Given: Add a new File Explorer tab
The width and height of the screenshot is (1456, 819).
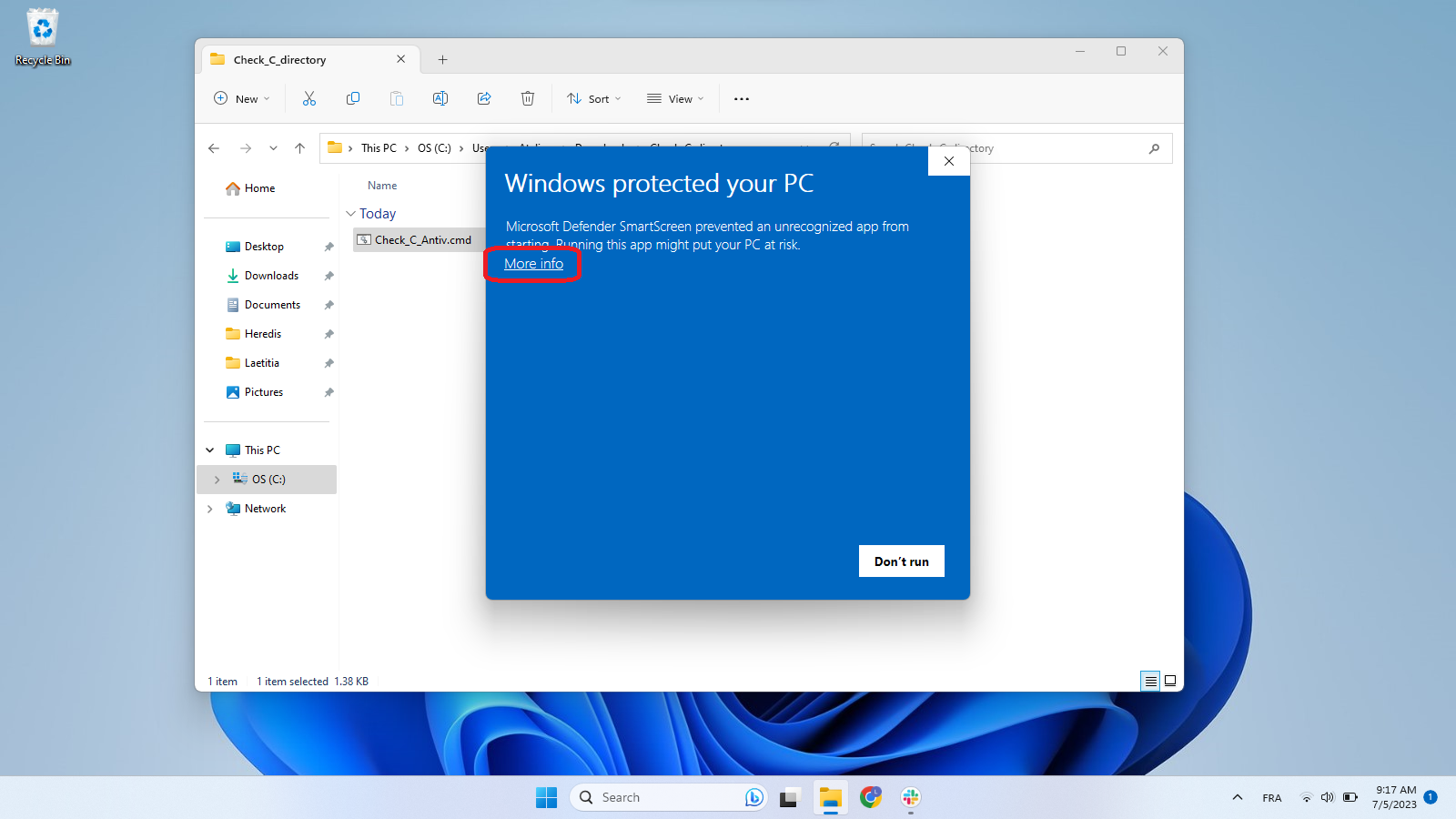Looking at the screenshot, I should [442, 60].
